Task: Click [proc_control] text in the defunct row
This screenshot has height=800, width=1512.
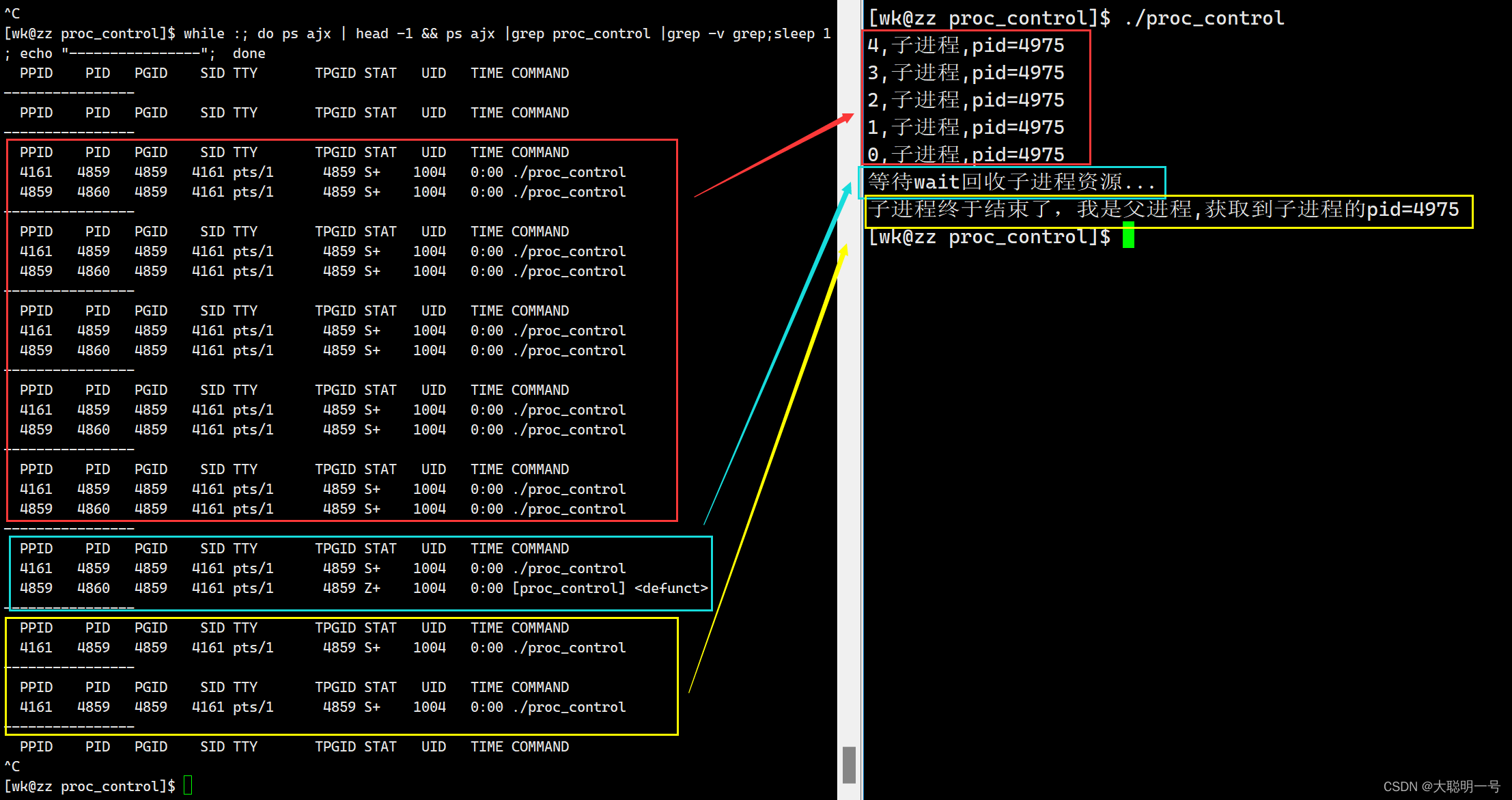Action: coord(568,588)
